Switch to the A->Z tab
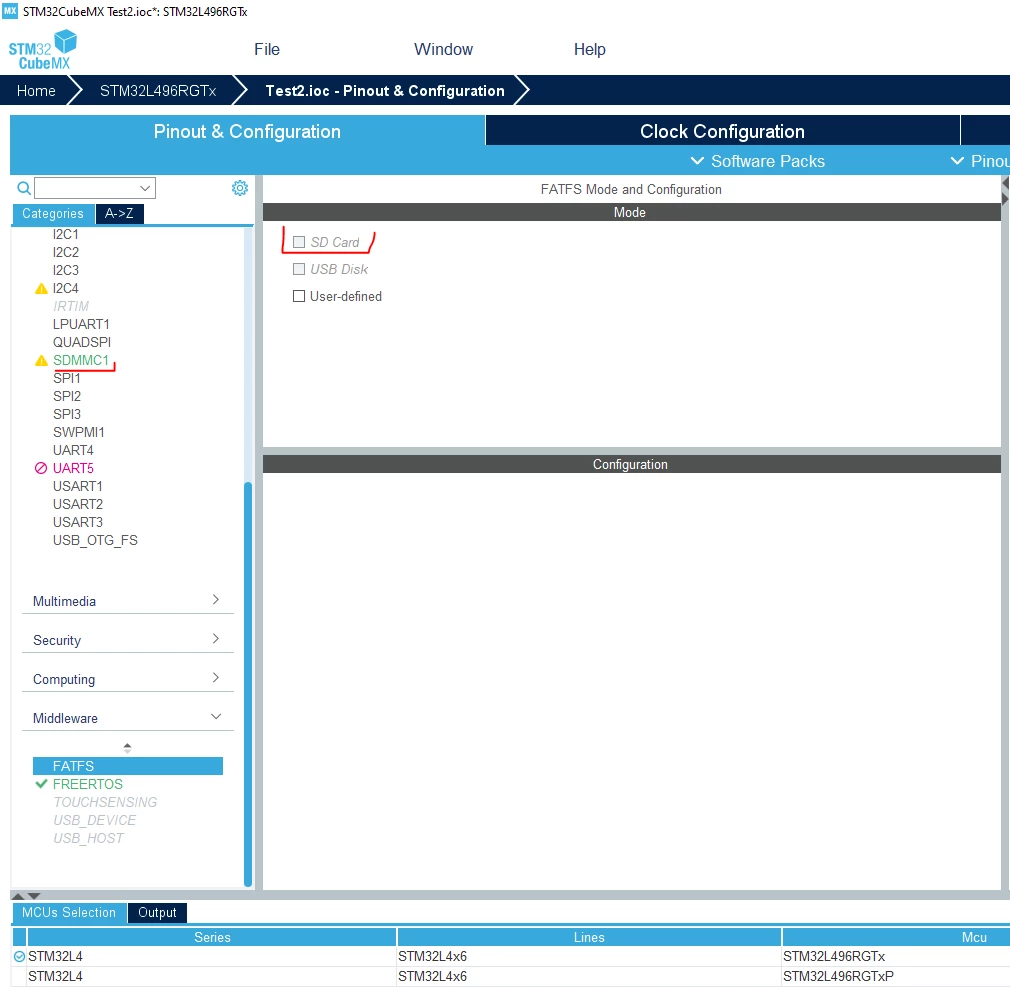 tap(119, 214)
